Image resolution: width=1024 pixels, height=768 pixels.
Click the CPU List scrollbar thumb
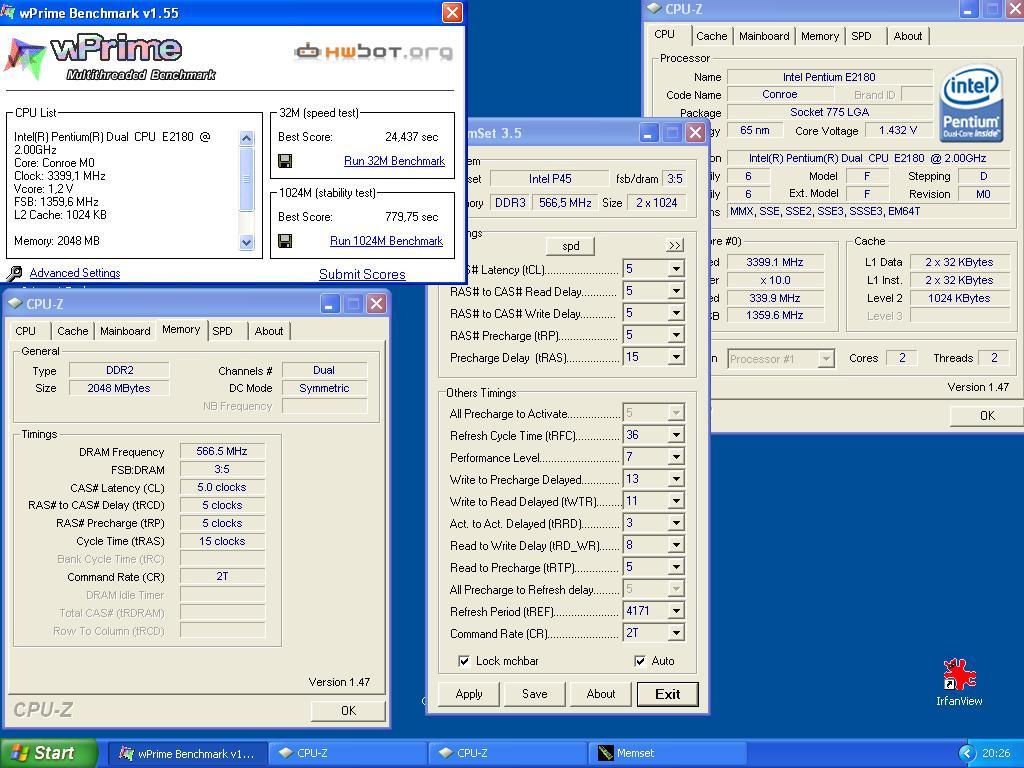point(246,179)
